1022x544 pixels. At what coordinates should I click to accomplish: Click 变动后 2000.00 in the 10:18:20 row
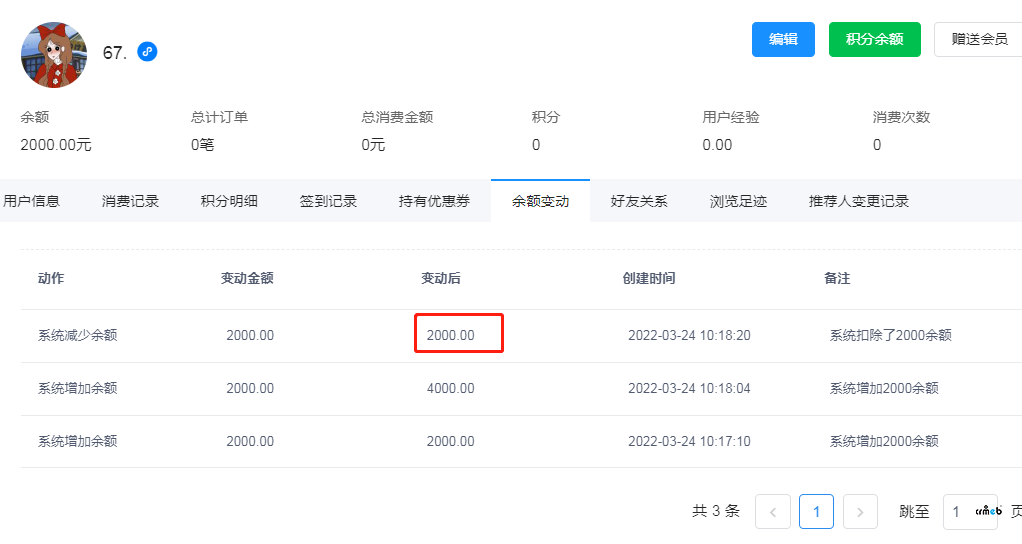click(450, 336)
